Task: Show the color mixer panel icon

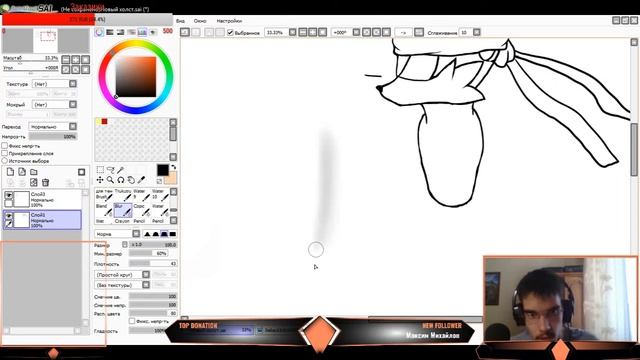Action: pos(131,32)
